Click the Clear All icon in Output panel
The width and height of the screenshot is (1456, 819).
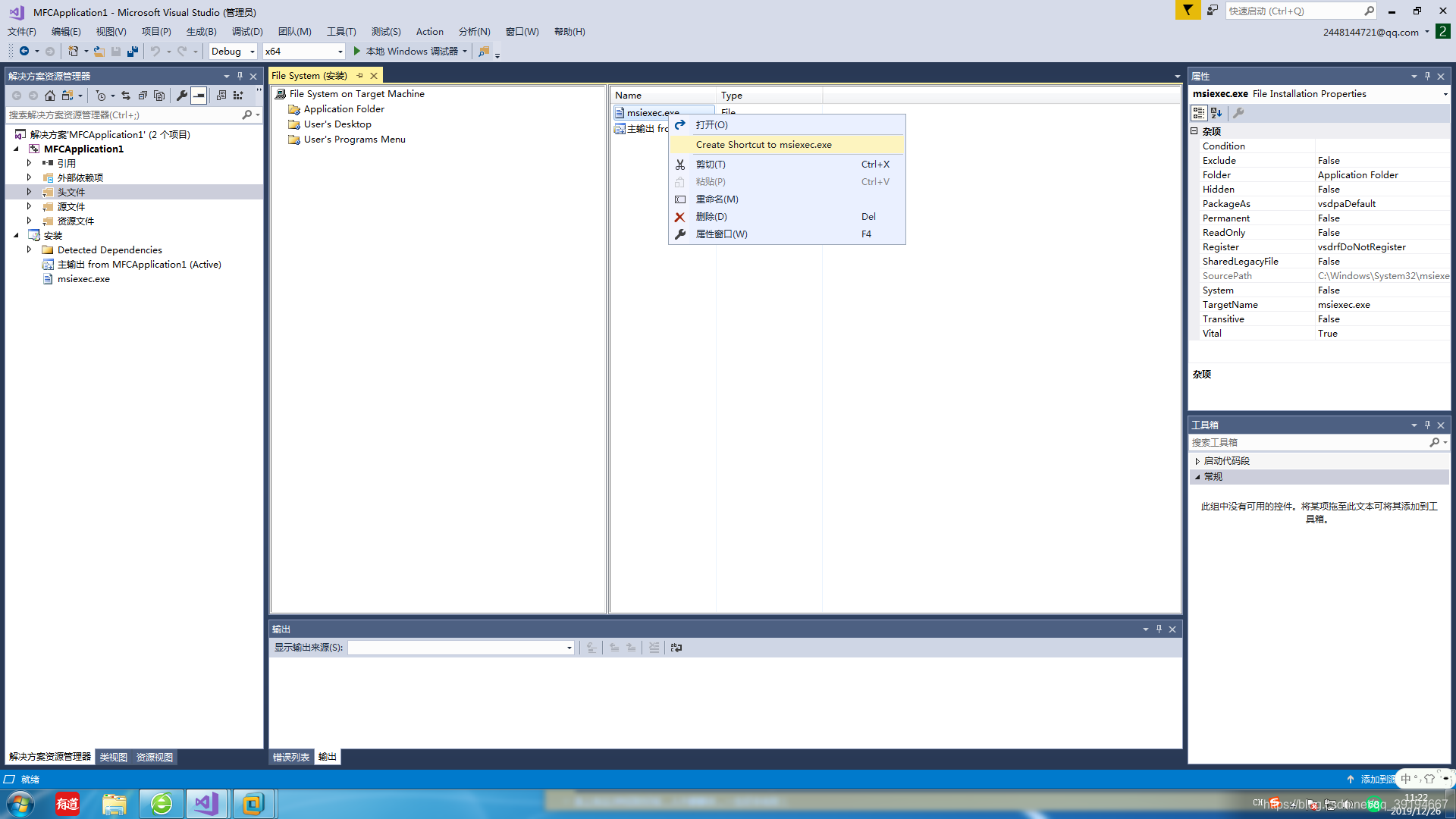tap(654, 648)
